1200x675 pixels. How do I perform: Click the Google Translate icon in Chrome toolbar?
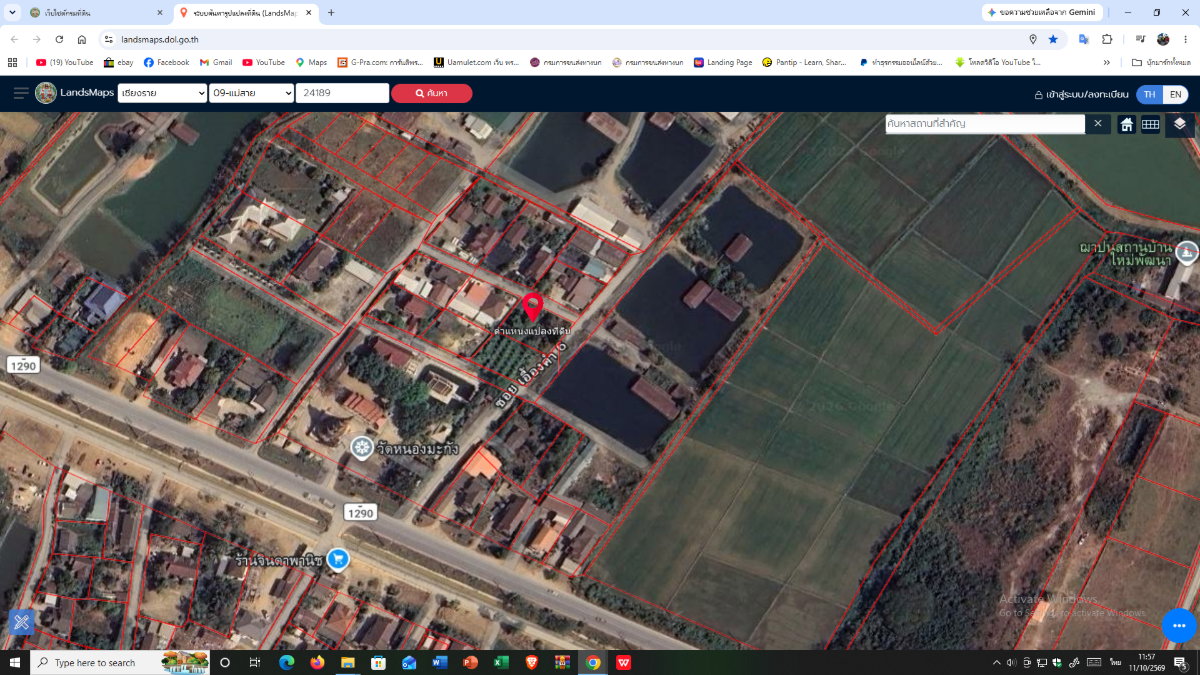(x=1083, y=39)
